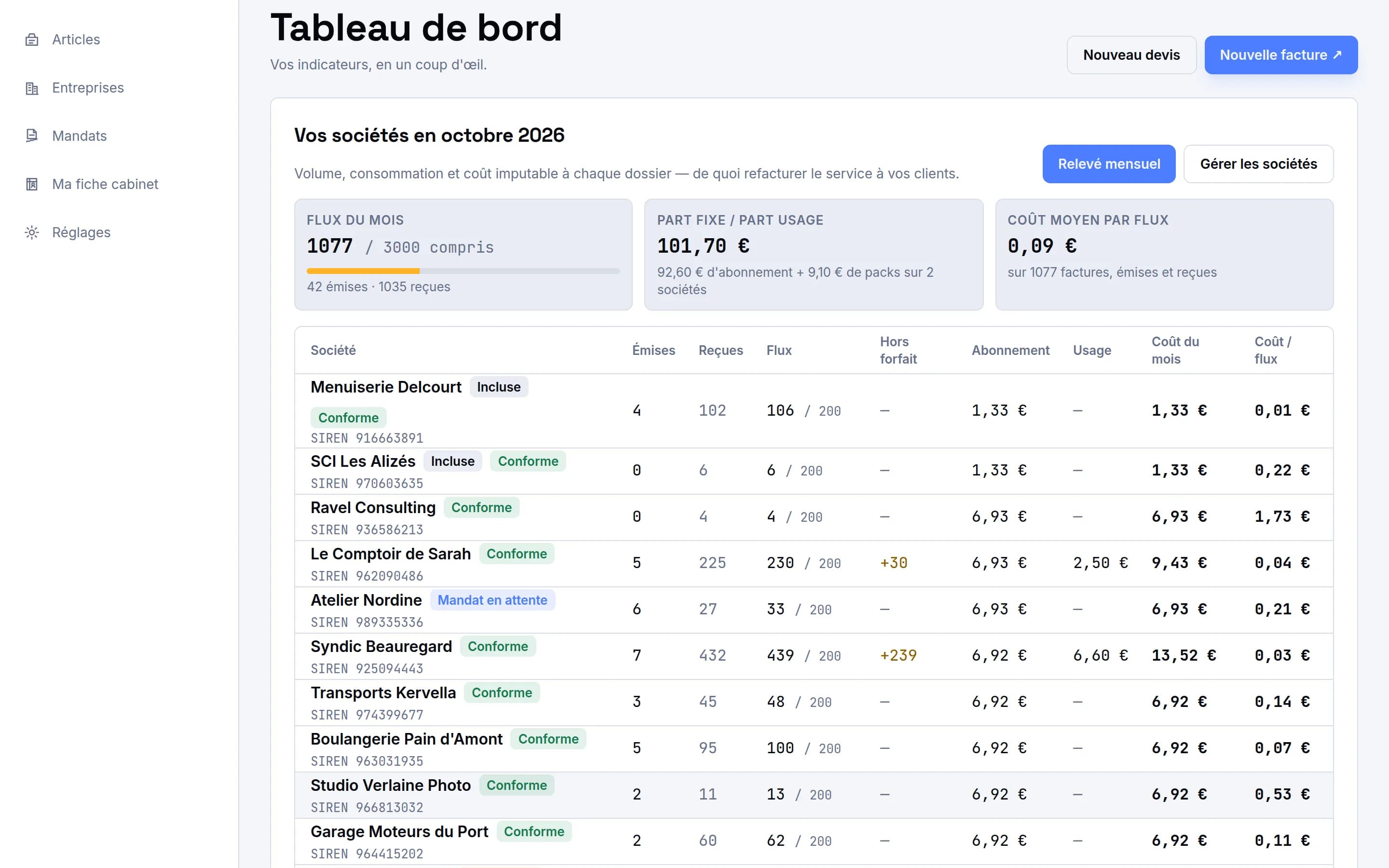Click the Hors forfait column header
The height and width of the screenshot is (868, 1389).
click(898, 350)
